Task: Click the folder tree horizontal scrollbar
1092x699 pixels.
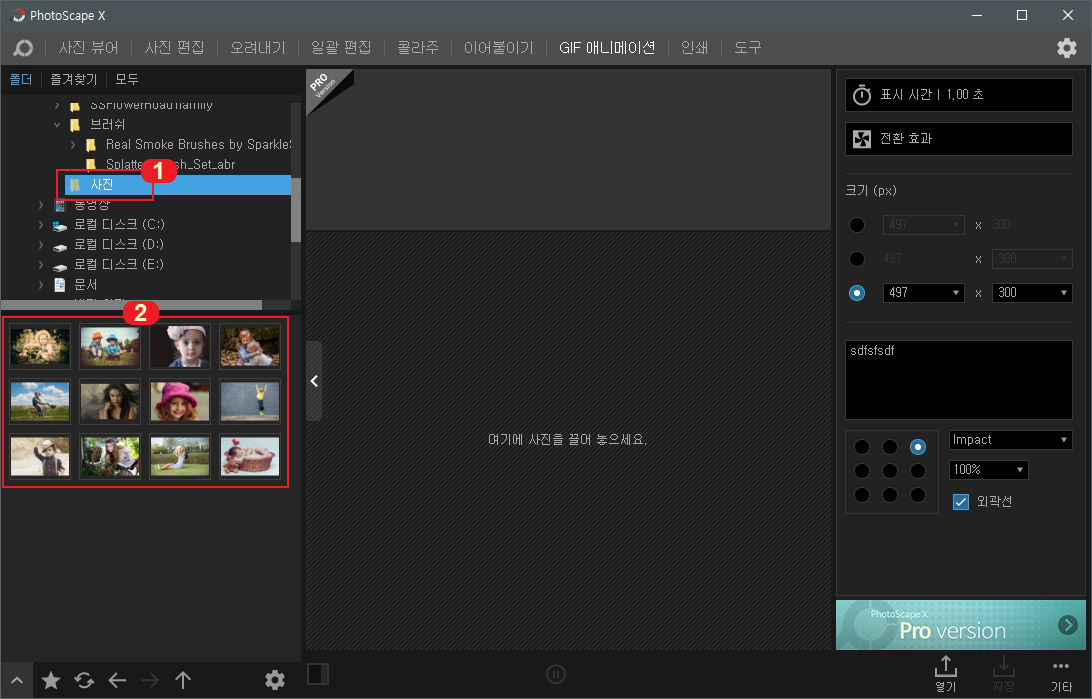Action: tap(131, 305)
